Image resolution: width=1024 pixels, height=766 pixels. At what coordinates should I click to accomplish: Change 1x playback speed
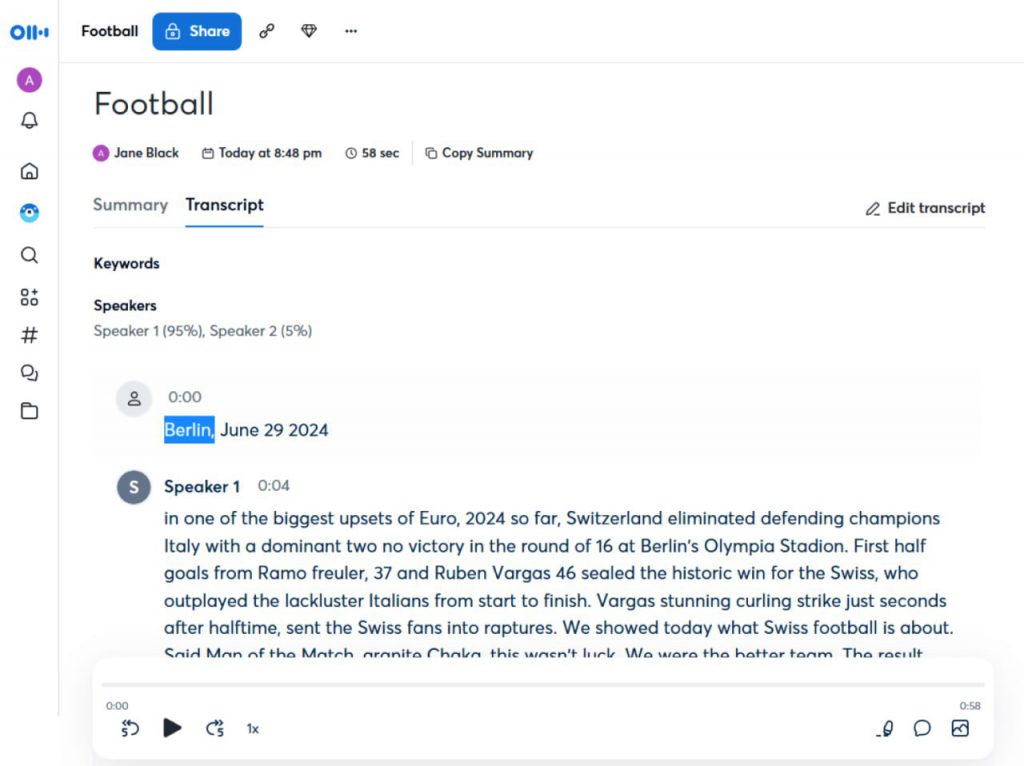coord(253,729)
